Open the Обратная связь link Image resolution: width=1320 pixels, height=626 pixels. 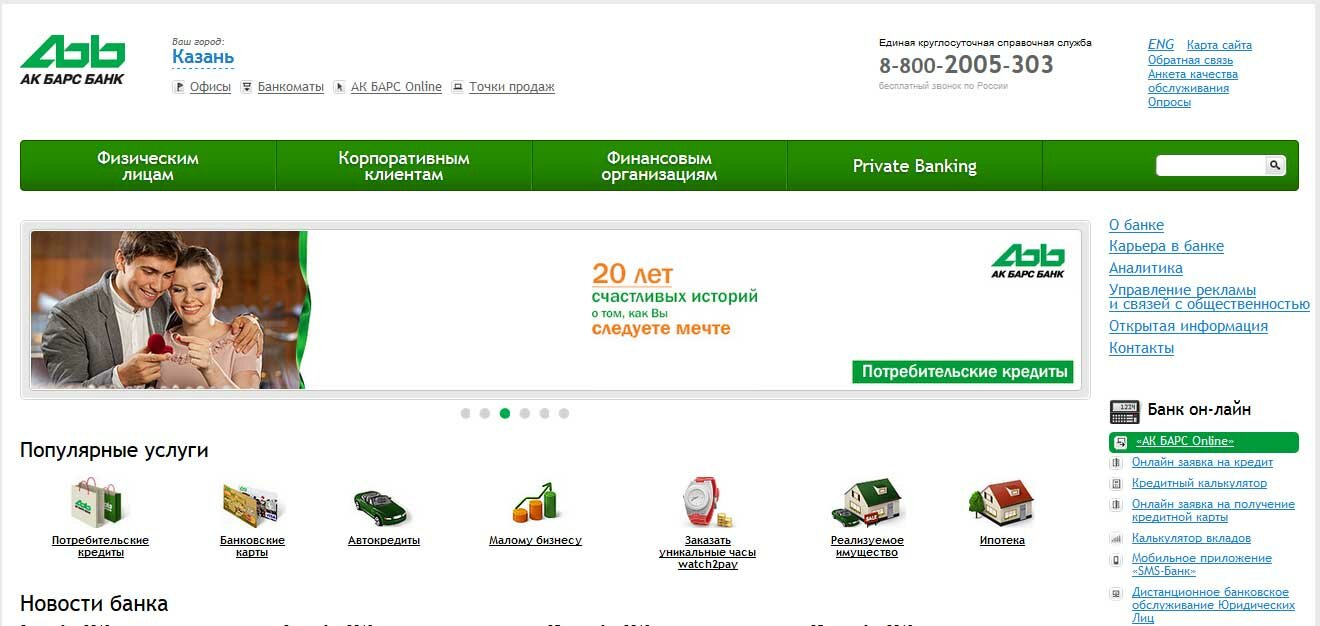[x=1191, y=60]
